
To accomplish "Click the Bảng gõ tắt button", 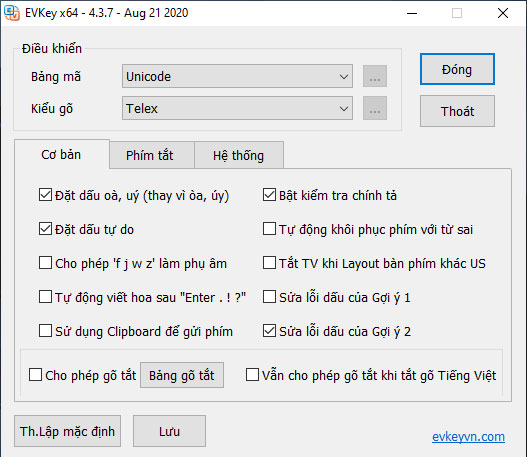I will coord(182,375).
